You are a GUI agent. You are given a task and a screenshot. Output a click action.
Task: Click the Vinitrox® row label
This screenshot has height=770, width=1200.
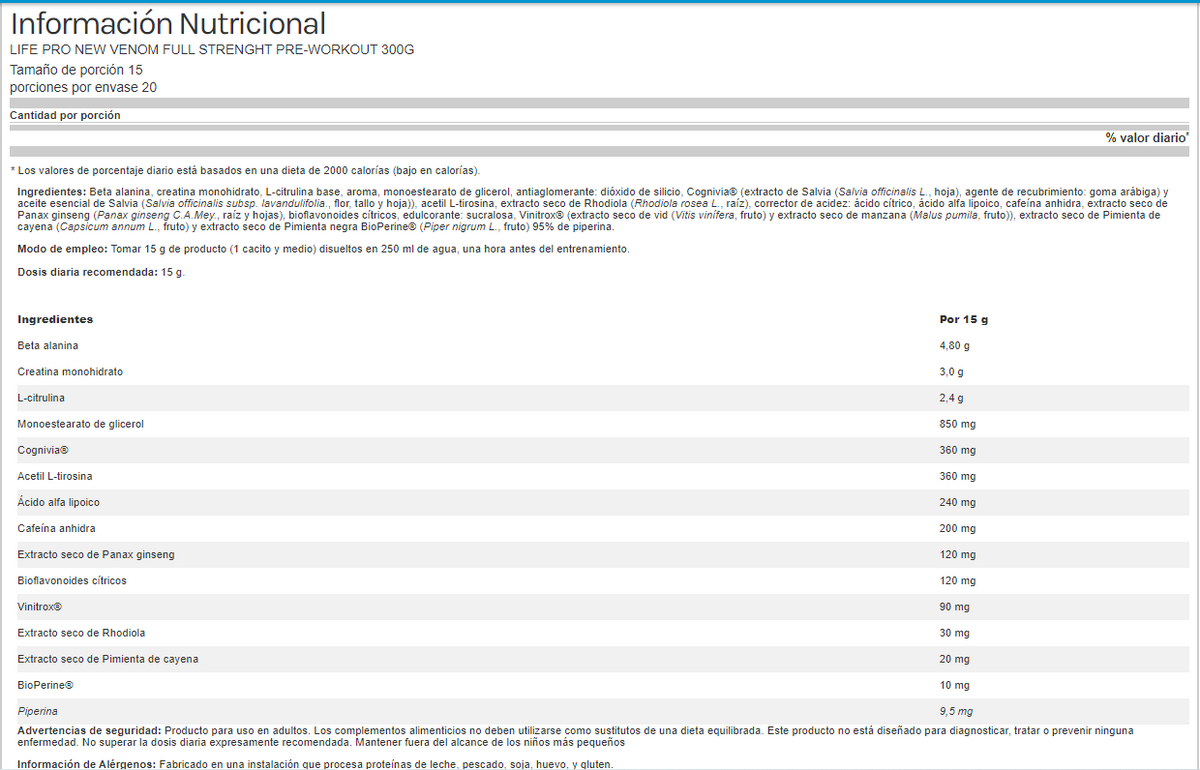pos(40,607)
